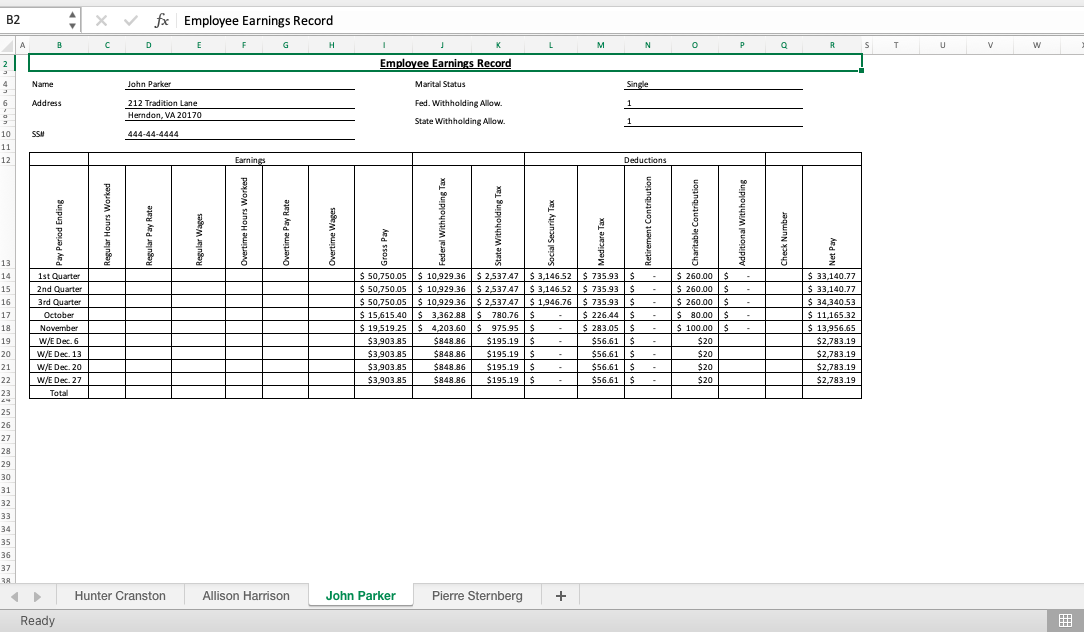Click the right sheet navigation arrow

point(36,595)
